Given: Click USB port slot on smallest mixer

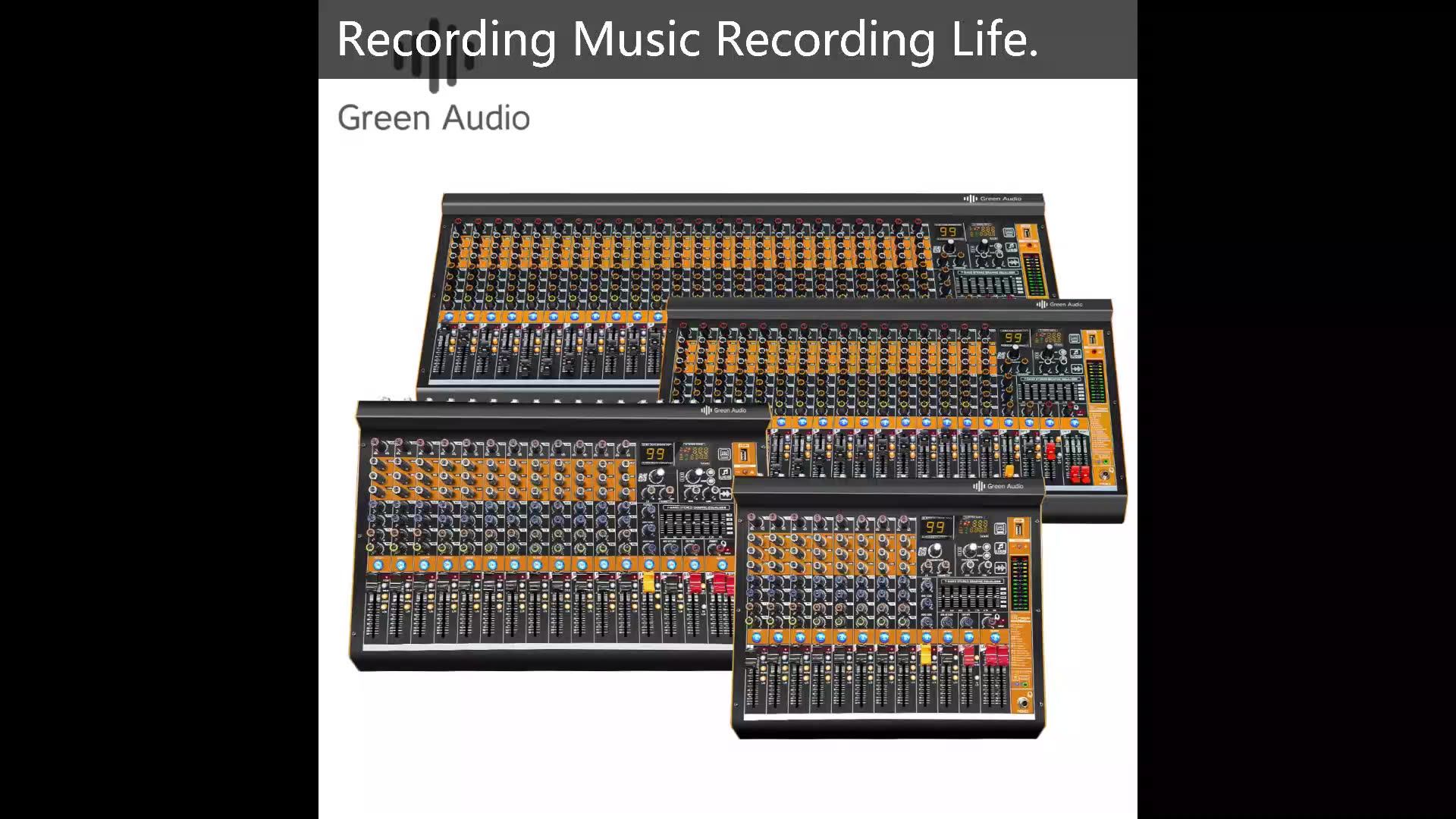Looking at the screenshot, I should tap(1018, 529).
